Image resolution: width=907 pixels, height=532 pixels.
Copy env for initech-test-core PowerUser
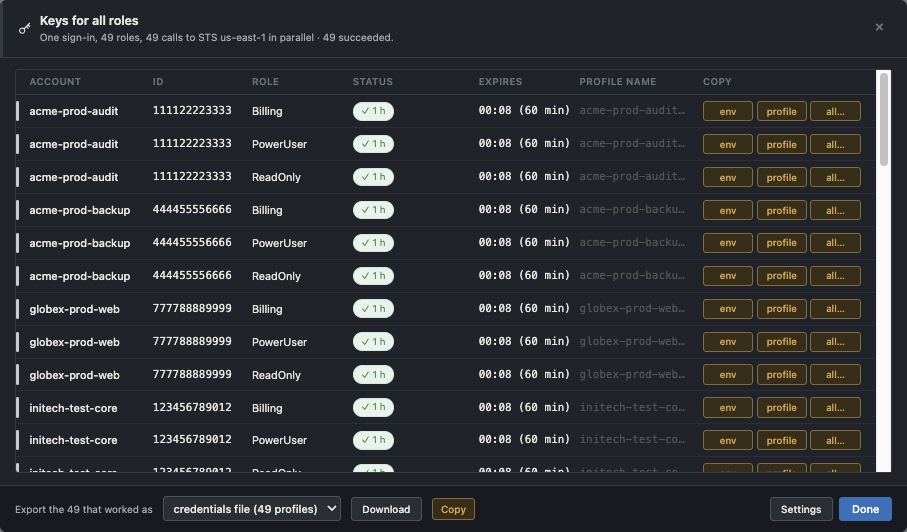[x=727, y=441]
